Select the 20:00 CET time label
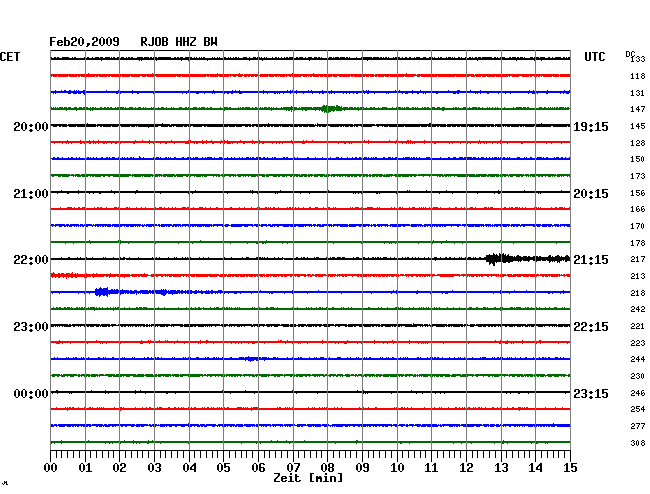The height and width of the screenshot is (494, 650). [x=31, y=126]
